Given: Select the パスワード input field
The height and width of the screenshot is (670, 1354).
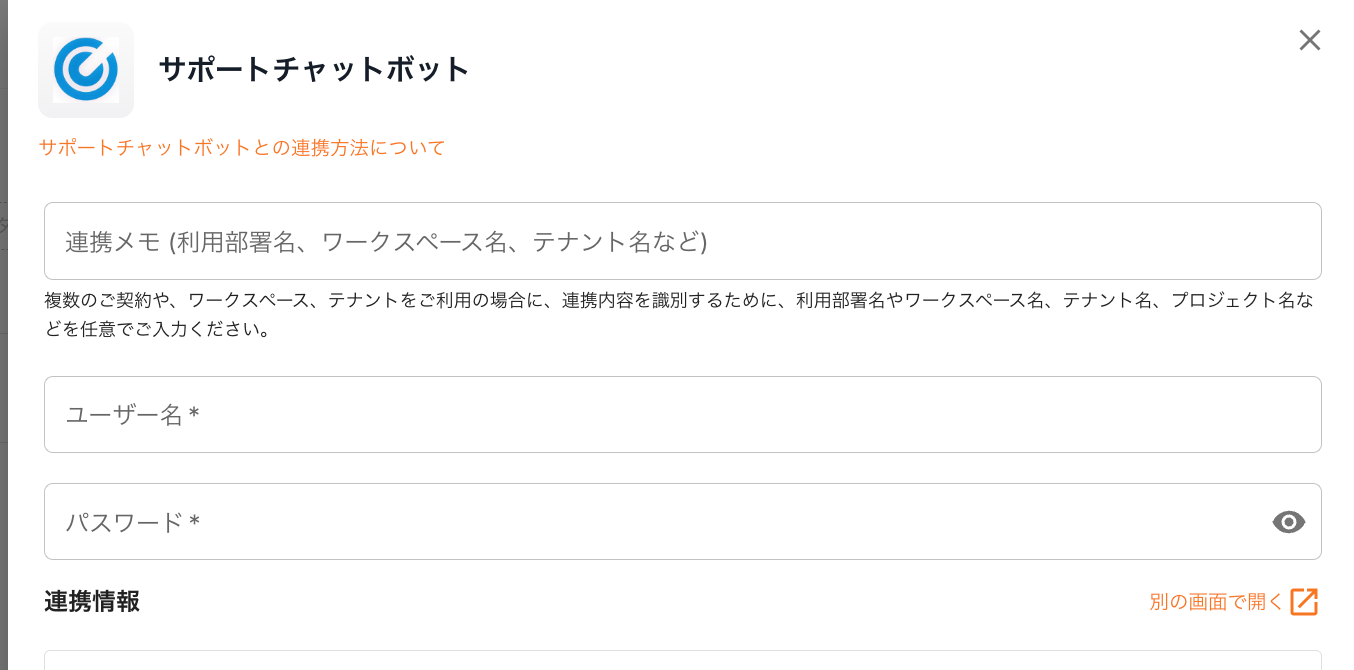Looking at the screenshot, I should pos(650,522).
